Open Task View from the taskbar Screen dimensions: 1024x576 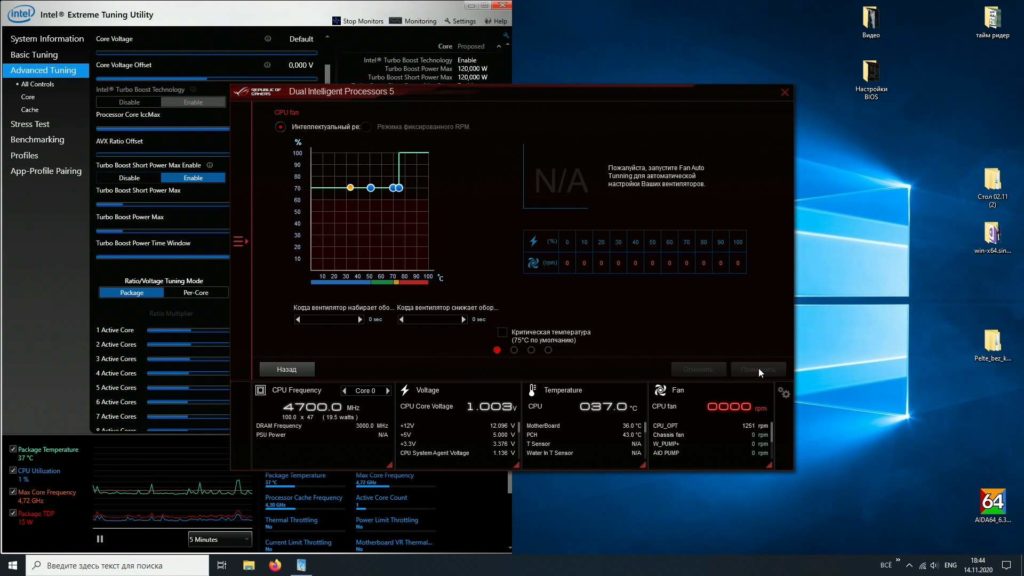click(x=221, y=565)
